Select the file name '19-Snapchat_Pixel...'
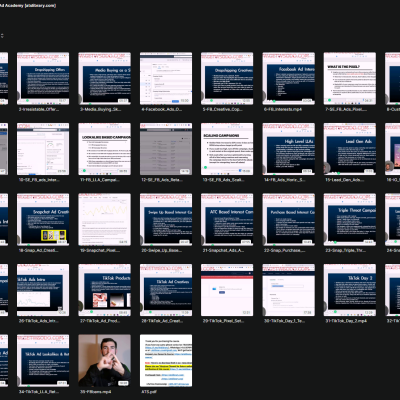This screenshot has height=400, width=400. pos(100,250)
